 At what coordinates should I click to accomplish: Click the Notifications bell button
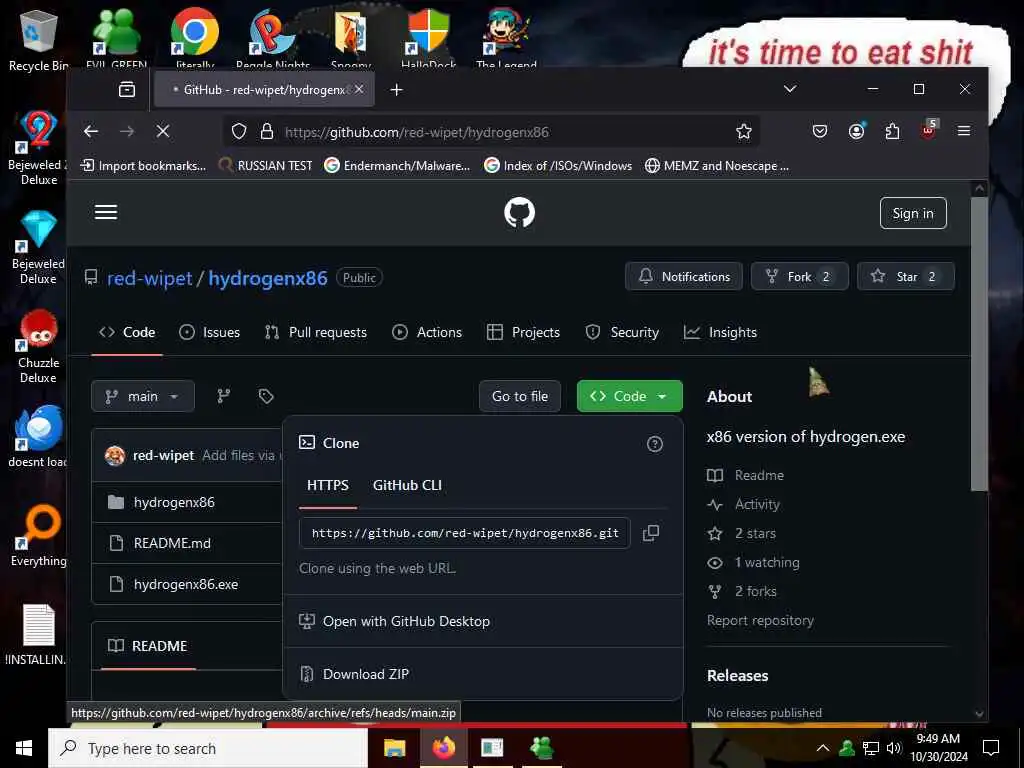point(684,276)
